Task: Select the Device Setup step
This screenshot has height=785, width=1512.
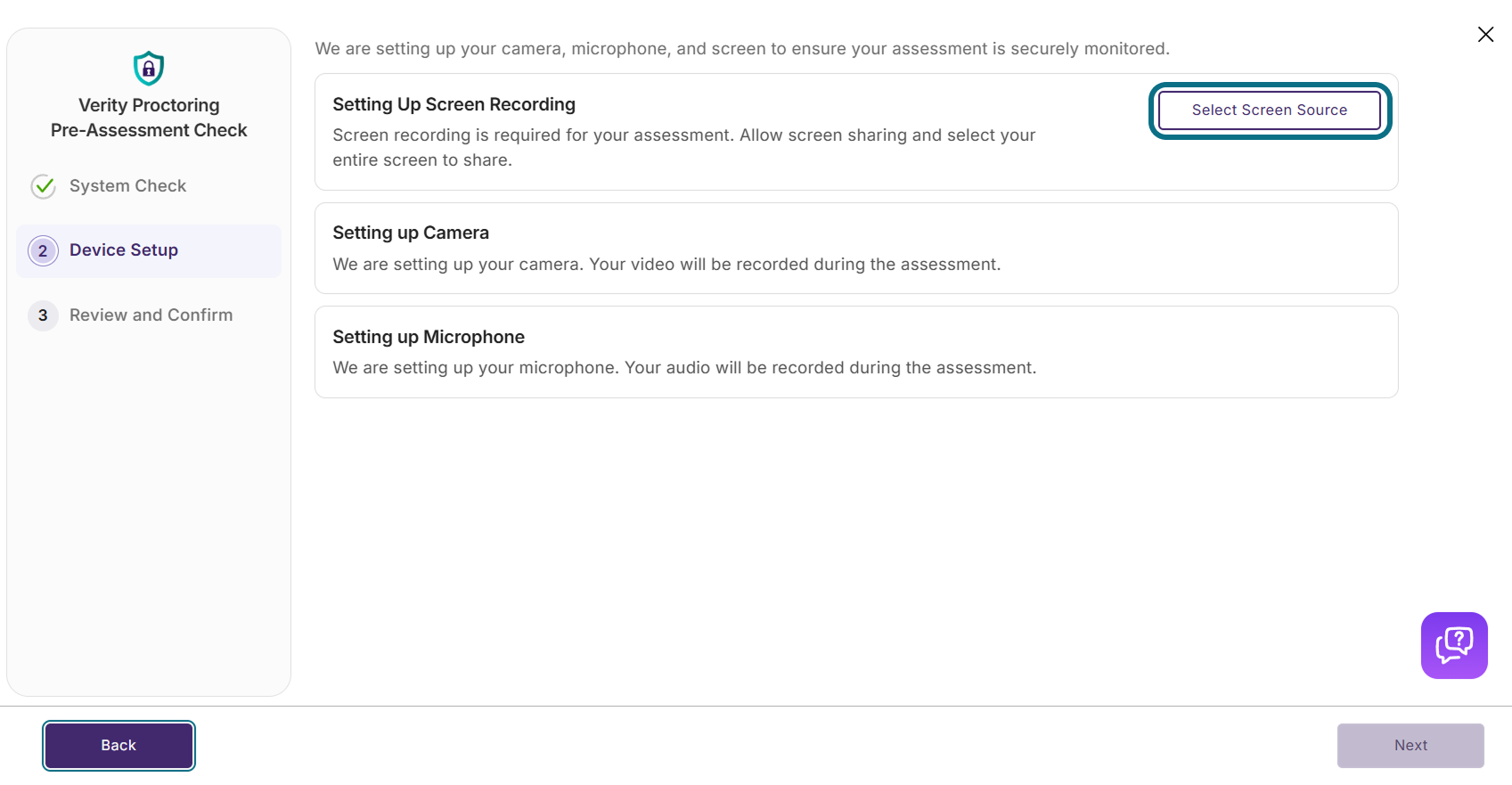Action: 149,251
